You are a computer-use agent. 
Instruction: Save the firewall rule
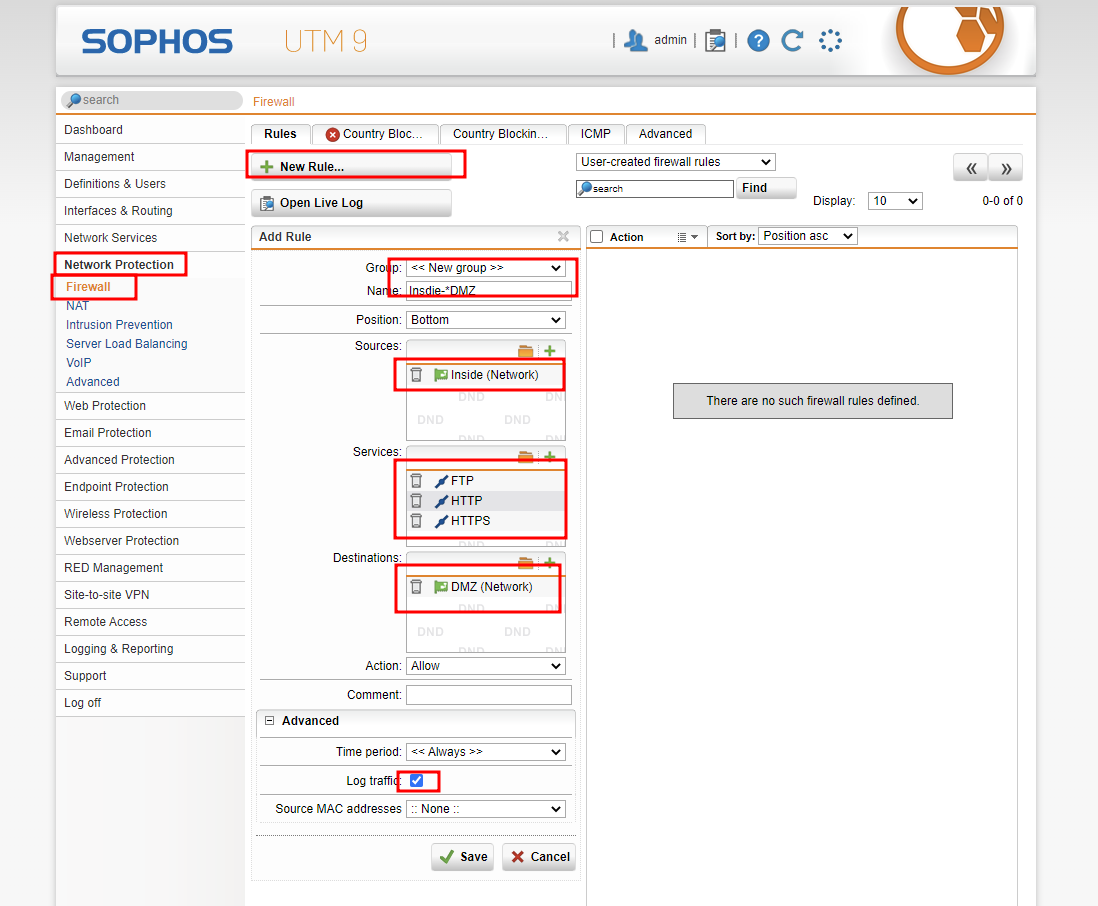coord(463,856)
